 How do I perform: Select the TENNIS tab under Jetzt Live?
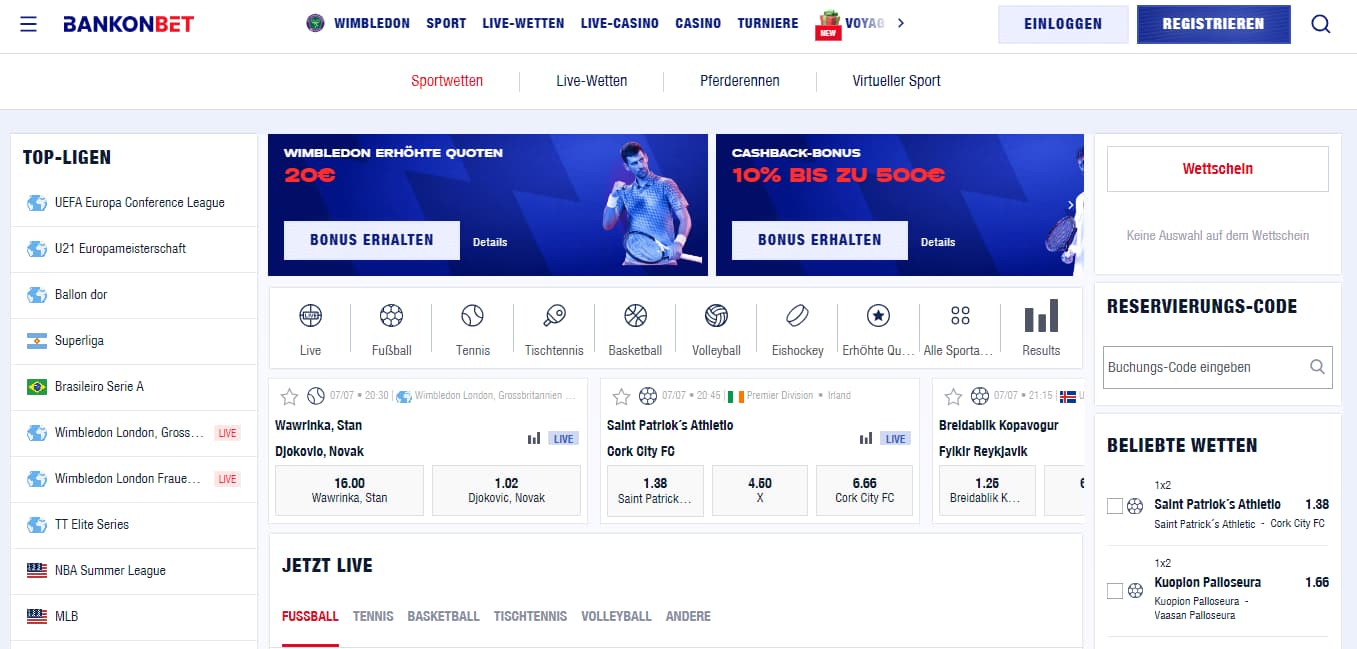pyautogui.click(x=373, y=616)
